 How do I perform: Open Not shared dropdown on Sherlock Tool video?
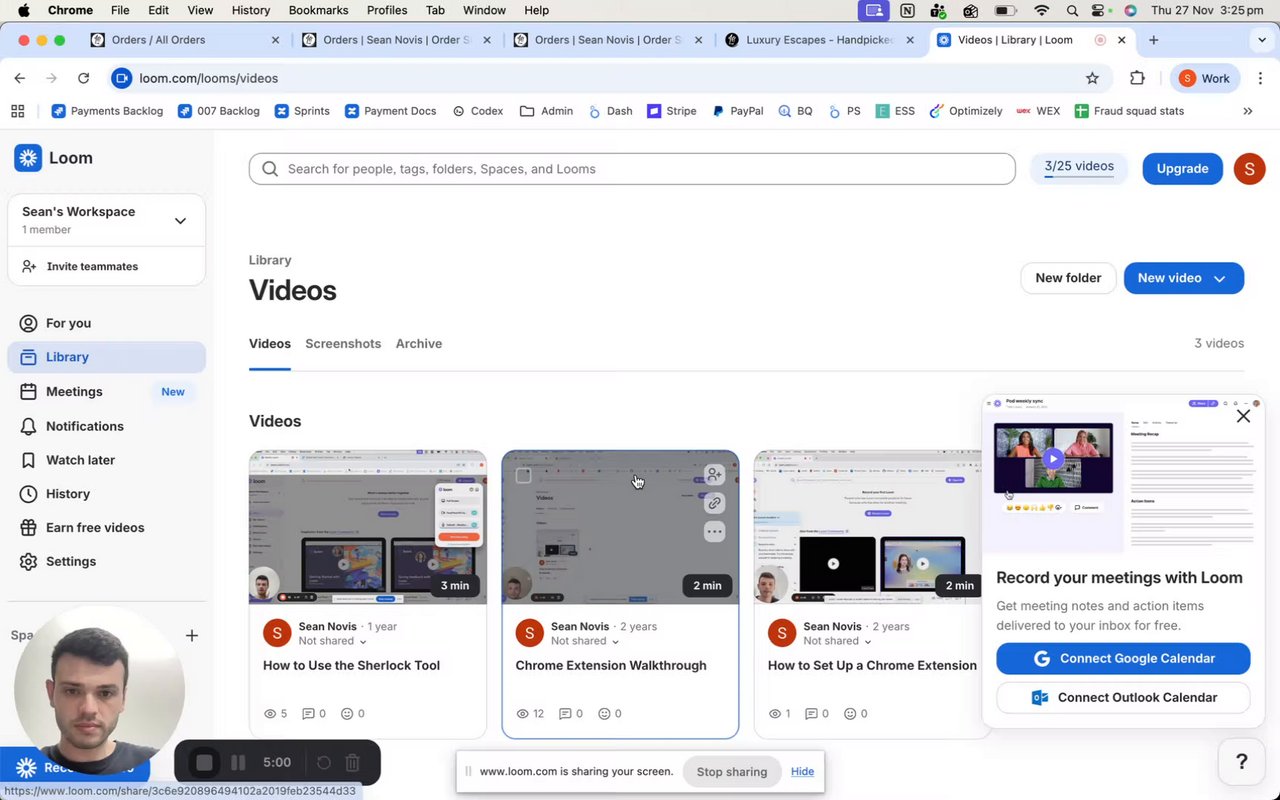tap(332, 641)
